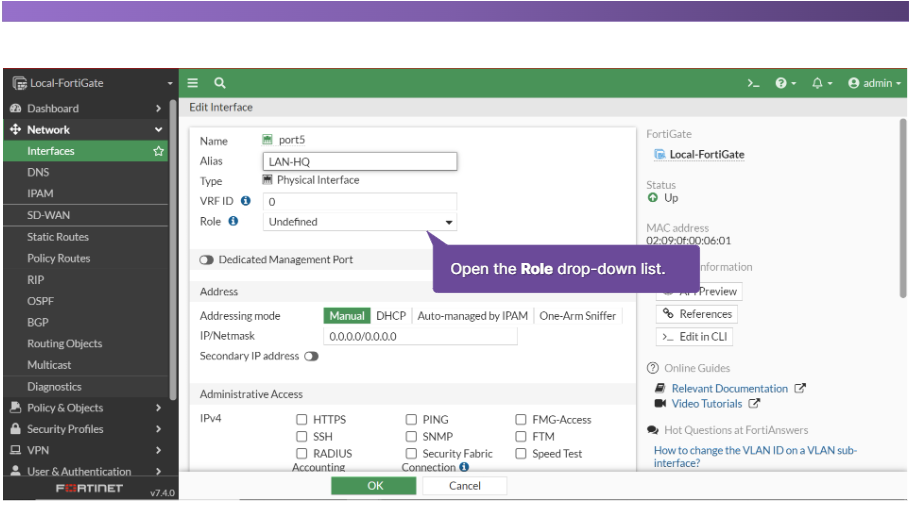The width and height of the screenshot is (914, 508).
Task: Click the Interfaces favorite star icon
Action: (159, 151)
